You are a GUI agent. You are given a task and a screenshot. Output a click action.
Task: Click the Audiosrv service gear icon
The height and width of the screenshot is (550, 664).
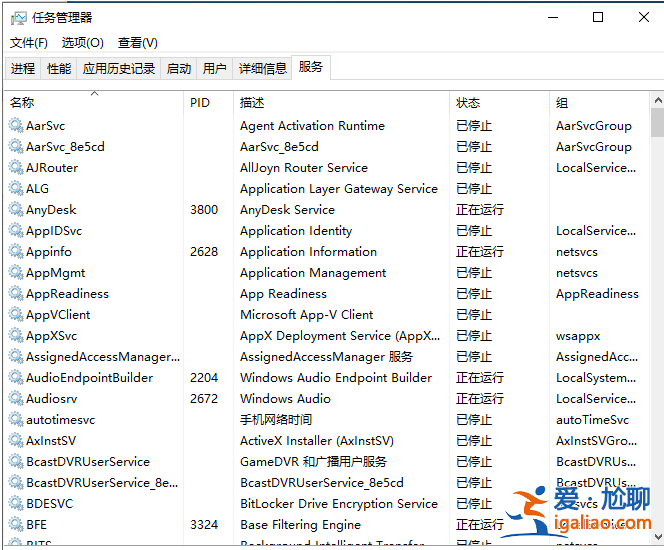coord(16,398)
